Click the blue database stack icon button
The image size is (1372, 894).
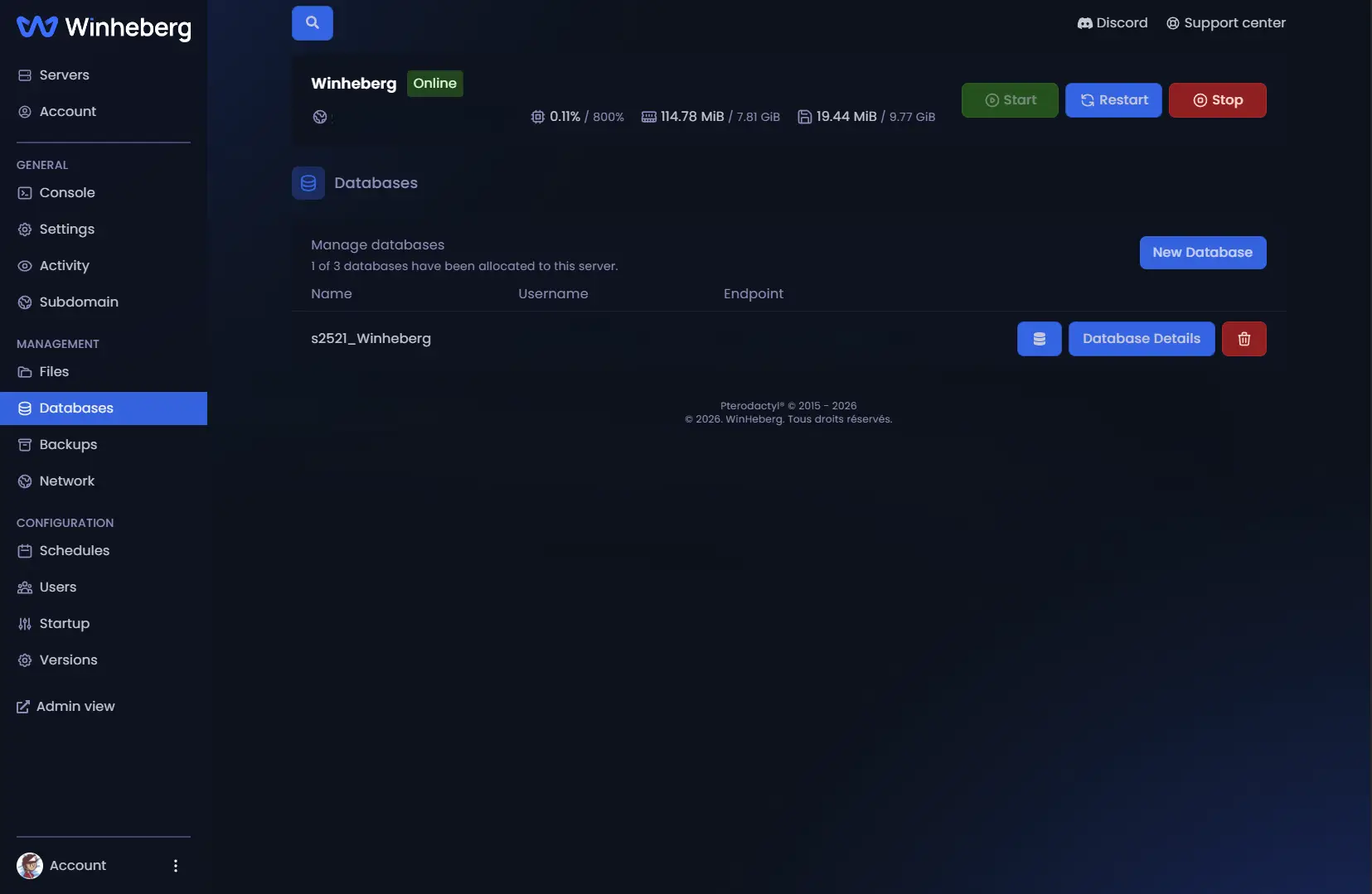pos(1040,339)
